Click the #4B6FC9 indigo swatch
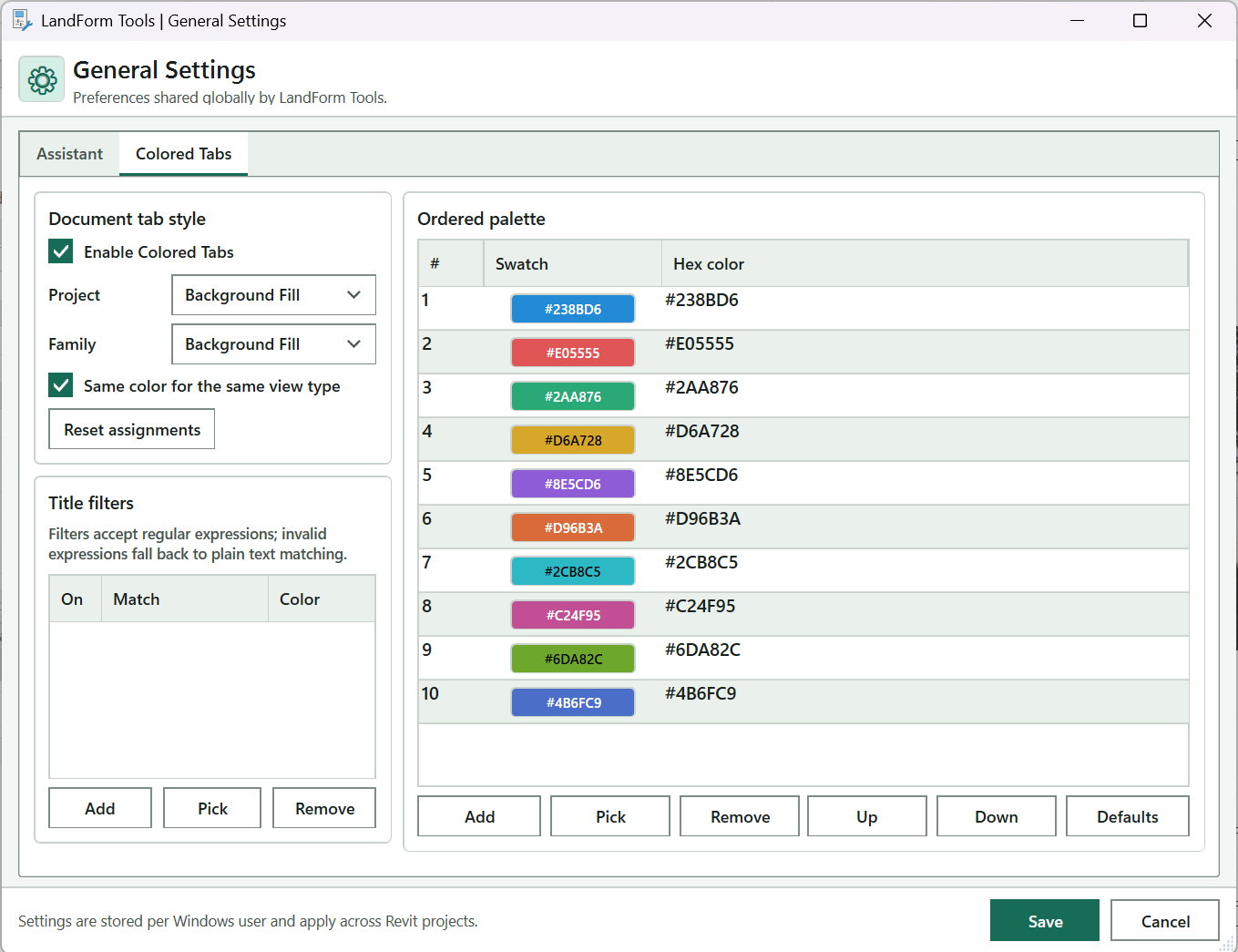 573,702
